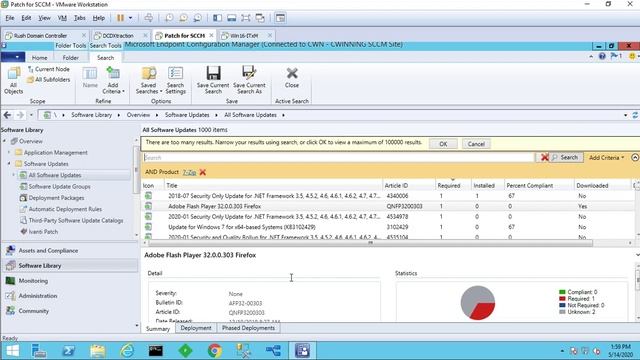Switch to Community workspace

pyautogui.click(x=69, y=311)
